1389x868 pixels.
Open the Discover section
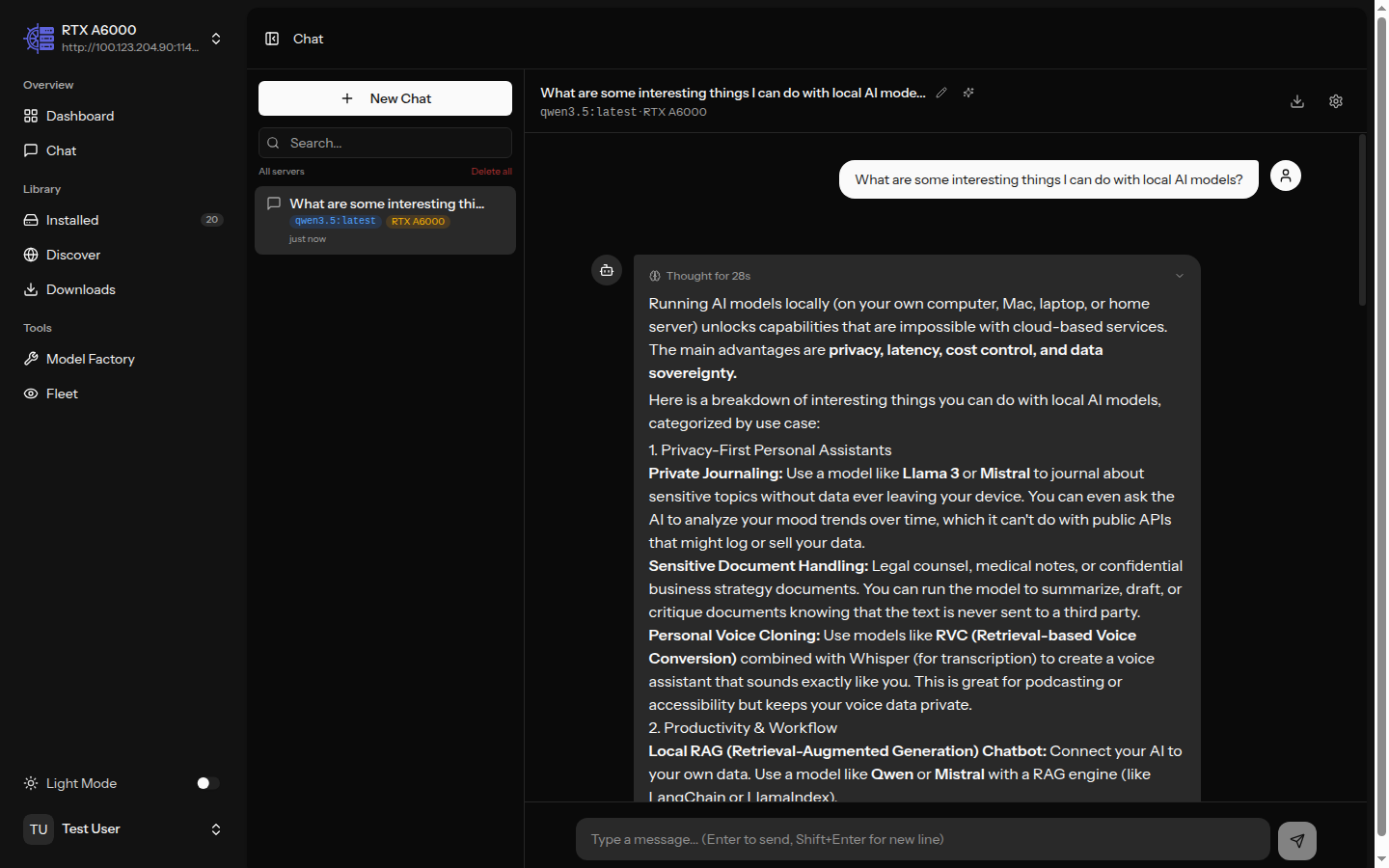click(72, 255)
